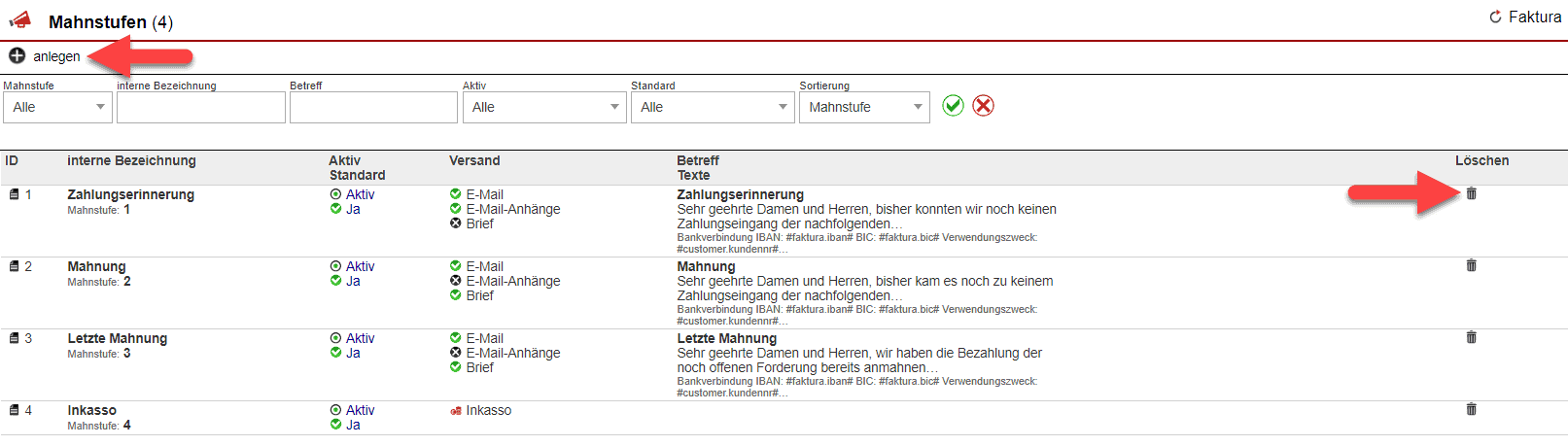
Task: Click the Faktura link at top right
Action: pyautogui.click(x=1534, y=17)
